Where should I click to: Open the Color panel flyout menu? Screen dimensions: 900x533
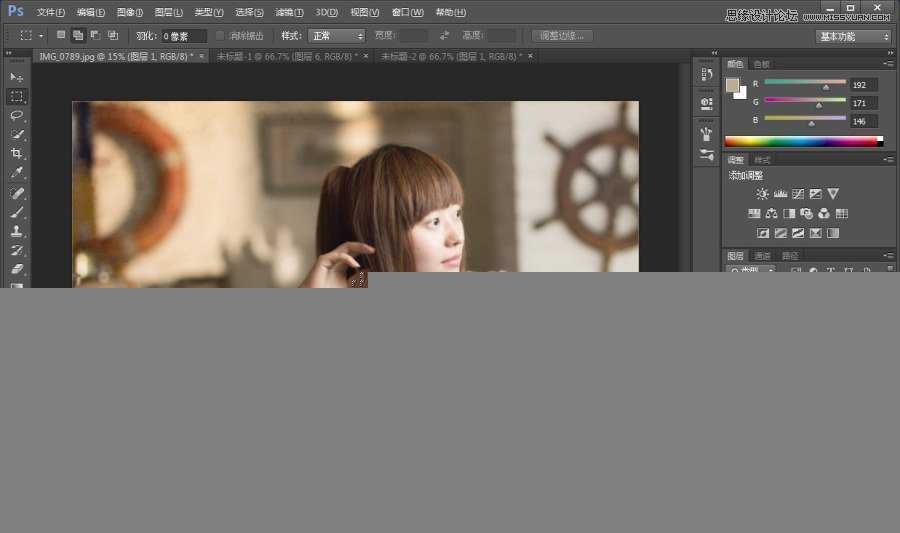[x=889, y=64]
